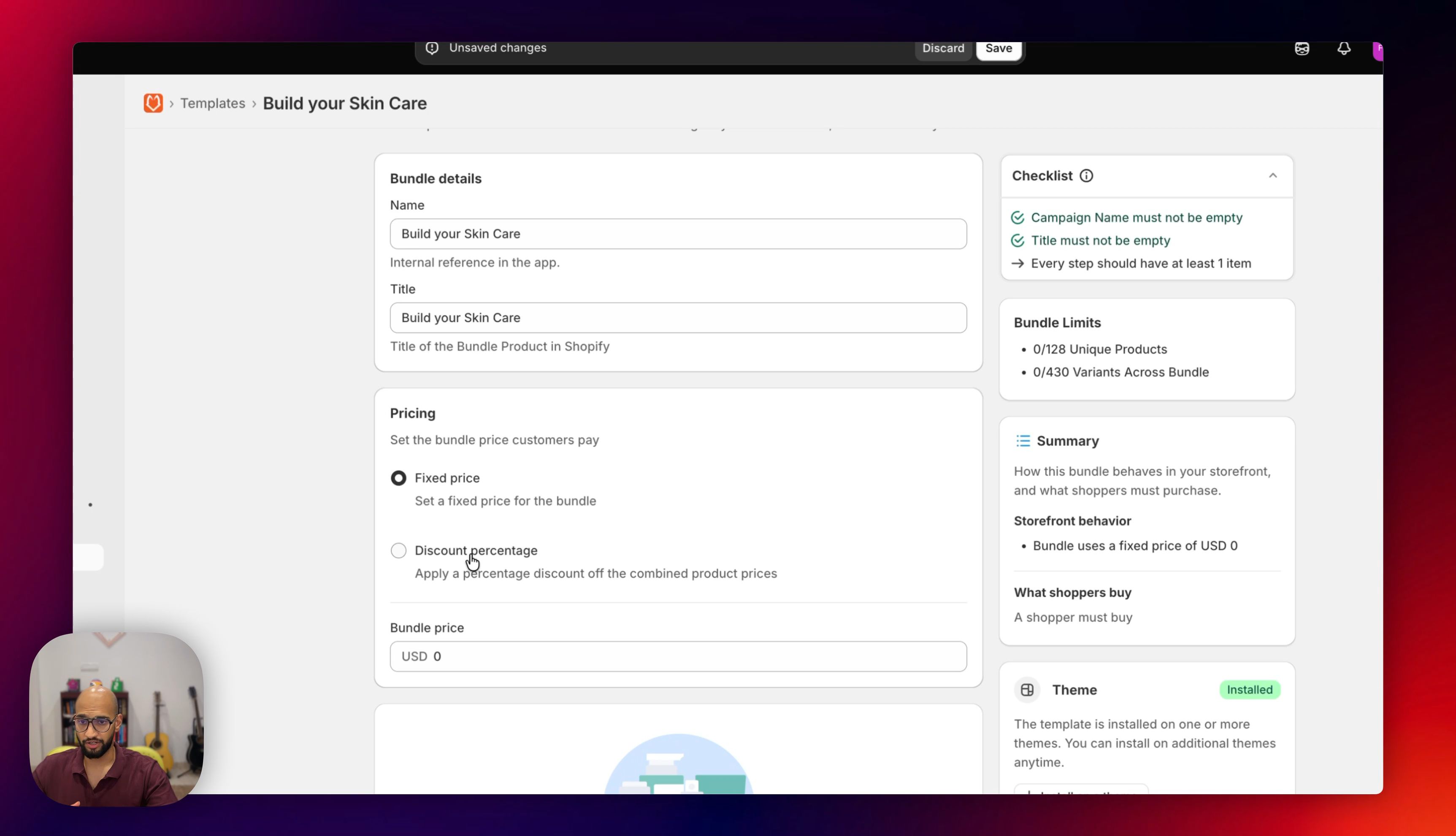Select the Fixed price radio option

pyautogui.click(x=398, y=478)
